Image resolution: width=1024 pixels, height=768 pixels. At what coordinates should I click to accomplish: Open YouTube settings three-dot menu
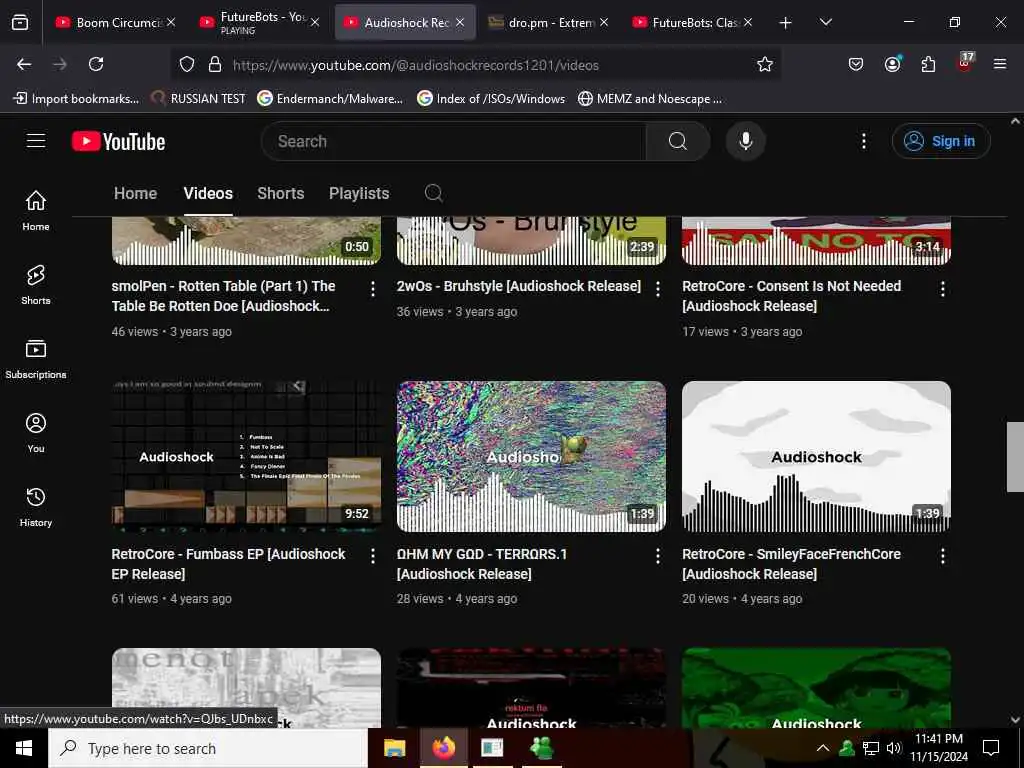coord(863,141)
